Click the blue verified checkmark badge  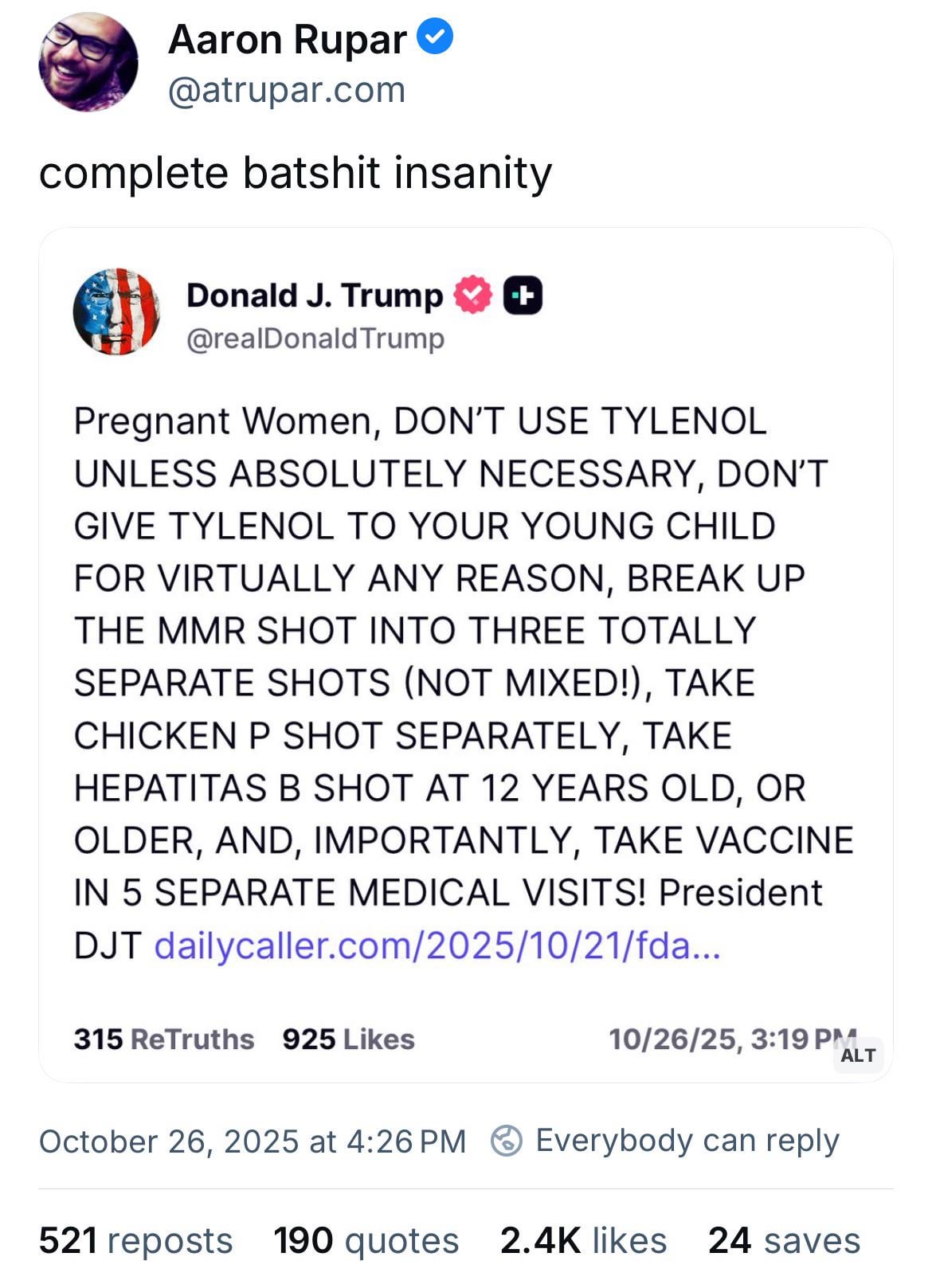click(435, 37)
